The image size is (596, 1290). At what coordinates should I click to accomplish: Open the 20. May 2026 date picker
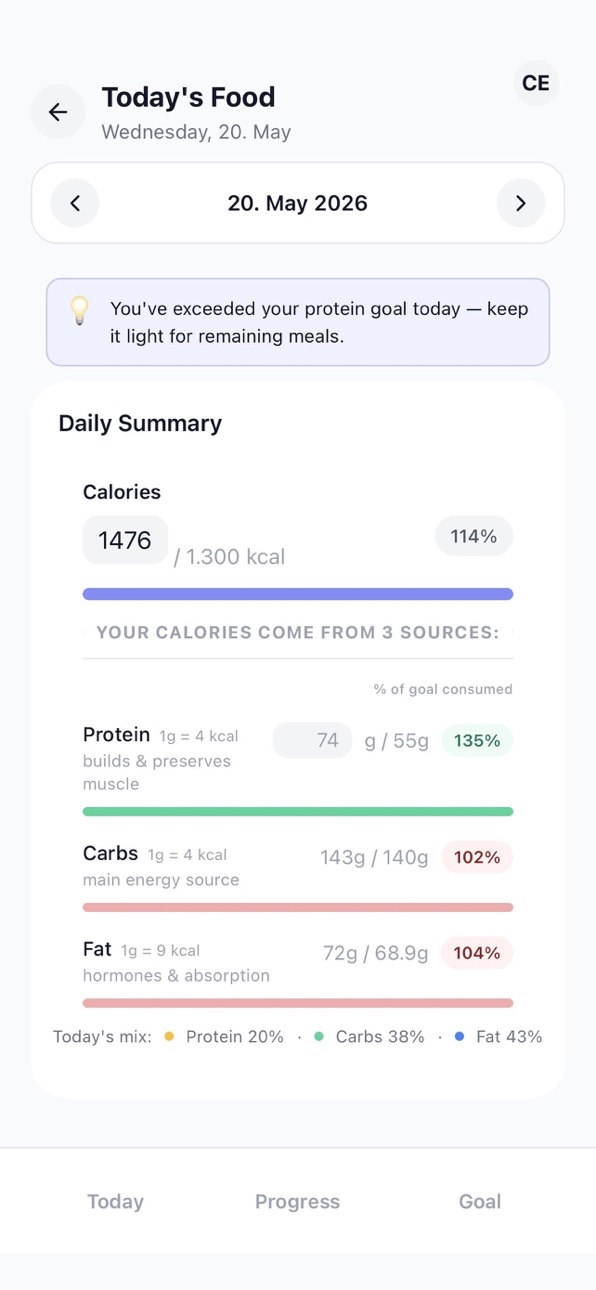(x=298, y=203)
